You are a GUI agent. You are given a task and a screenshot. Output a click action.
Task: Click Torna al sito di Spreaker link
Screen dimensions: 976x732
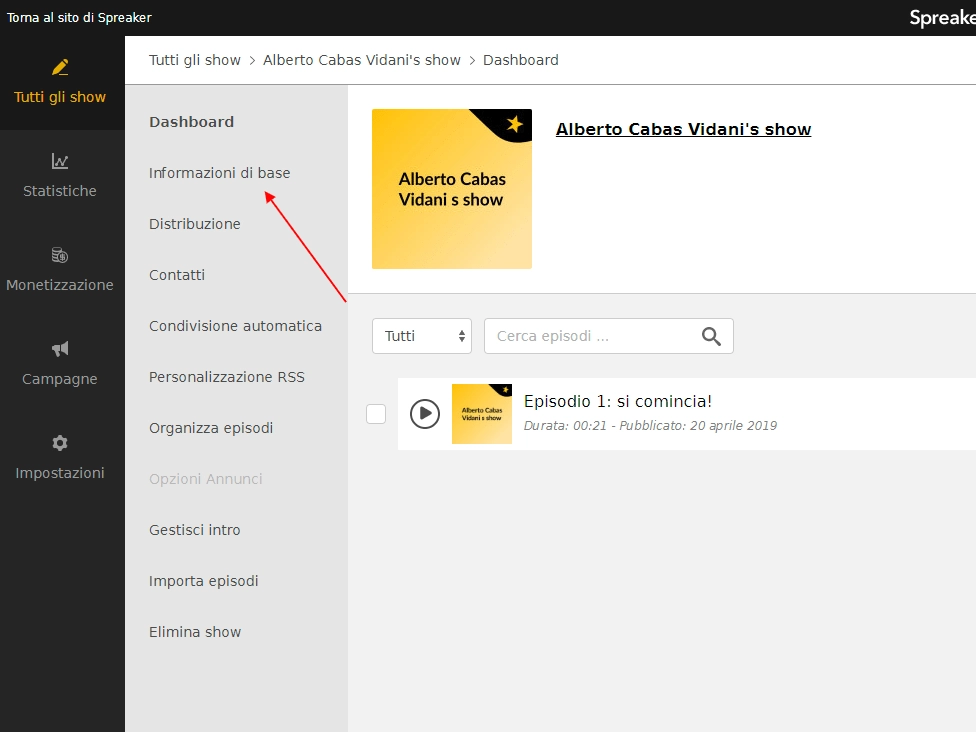80,18
